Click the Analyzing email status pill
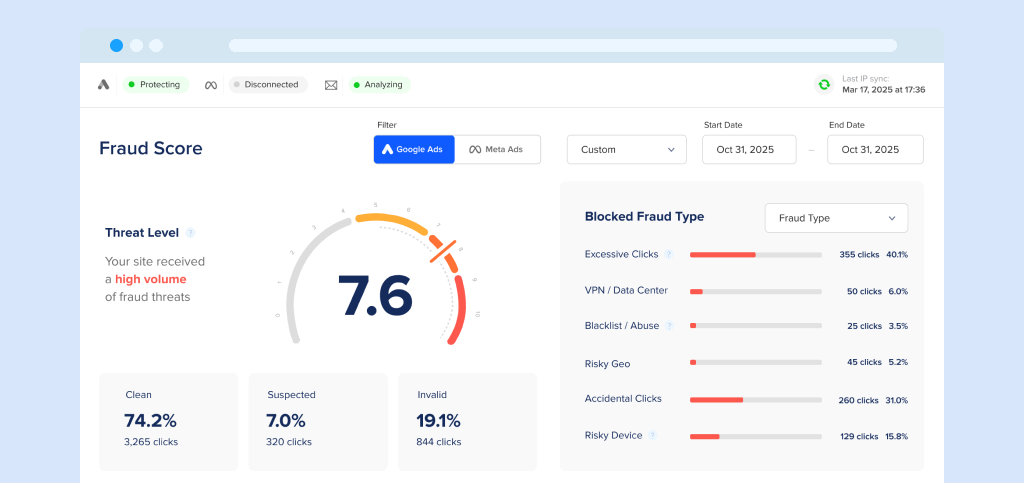Image resolution: width=1024 pixels, height=483 pixels. (x=378, y=85)
